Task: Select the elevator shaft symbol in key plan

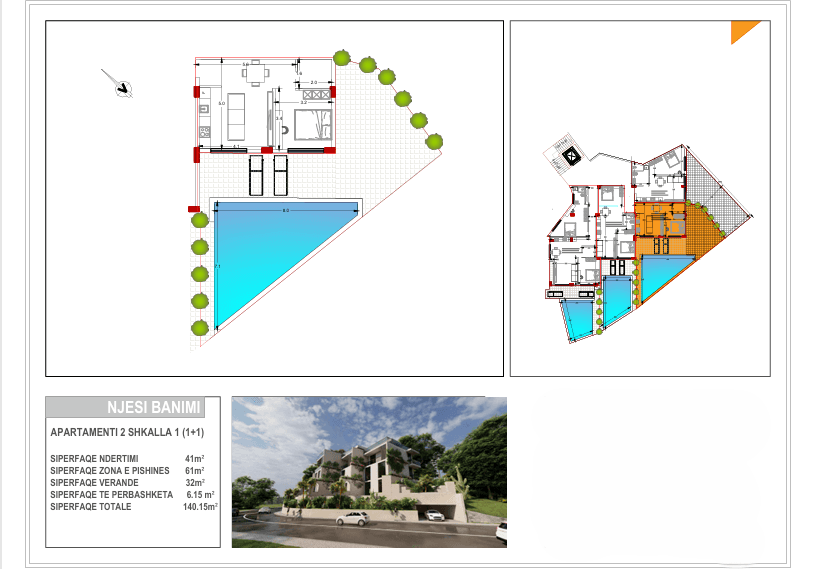Action: coord(571,156)
